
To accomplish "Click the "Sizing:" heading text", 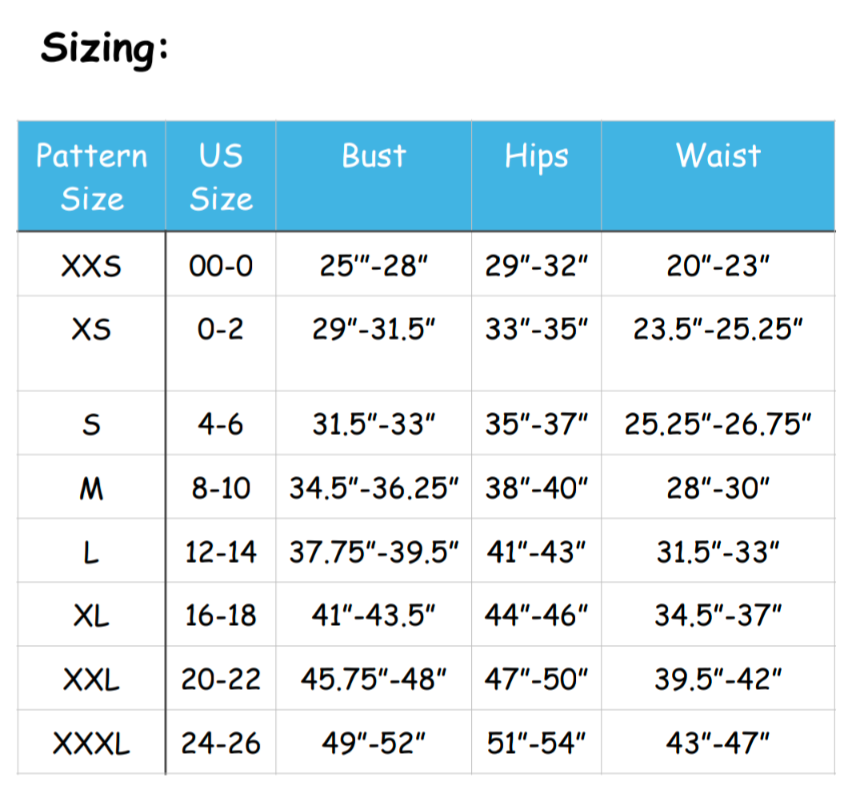I will pyautogui.click(x=104, y=49).
